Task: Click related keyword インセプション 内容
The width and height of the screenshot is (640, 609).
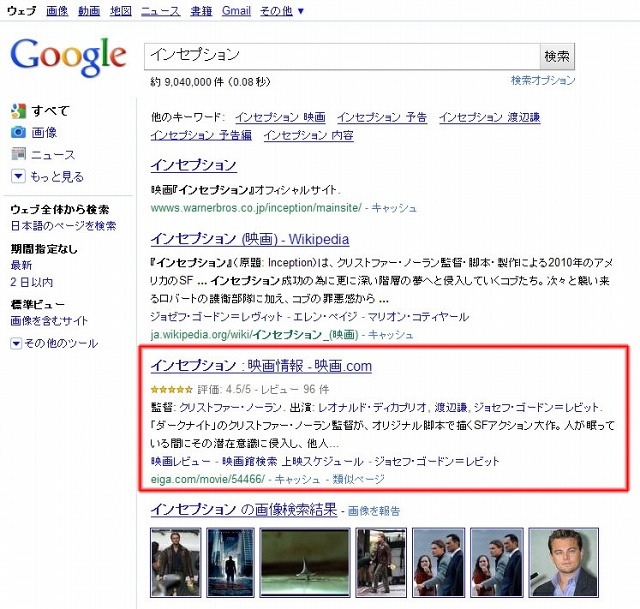Action: (x=309, y=135)
